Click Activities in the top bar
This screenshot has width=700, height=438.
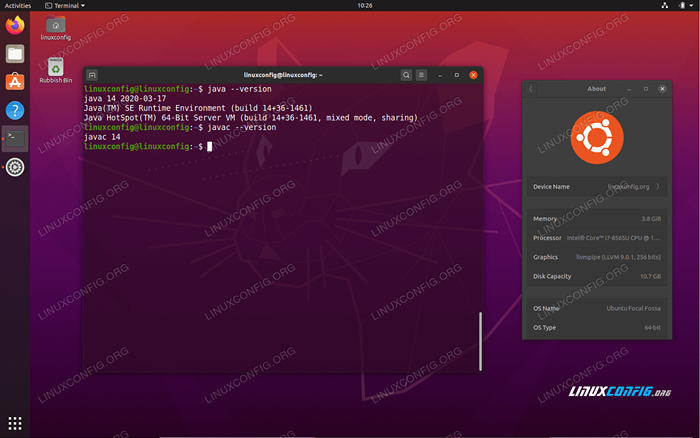[x=18, y=5]
